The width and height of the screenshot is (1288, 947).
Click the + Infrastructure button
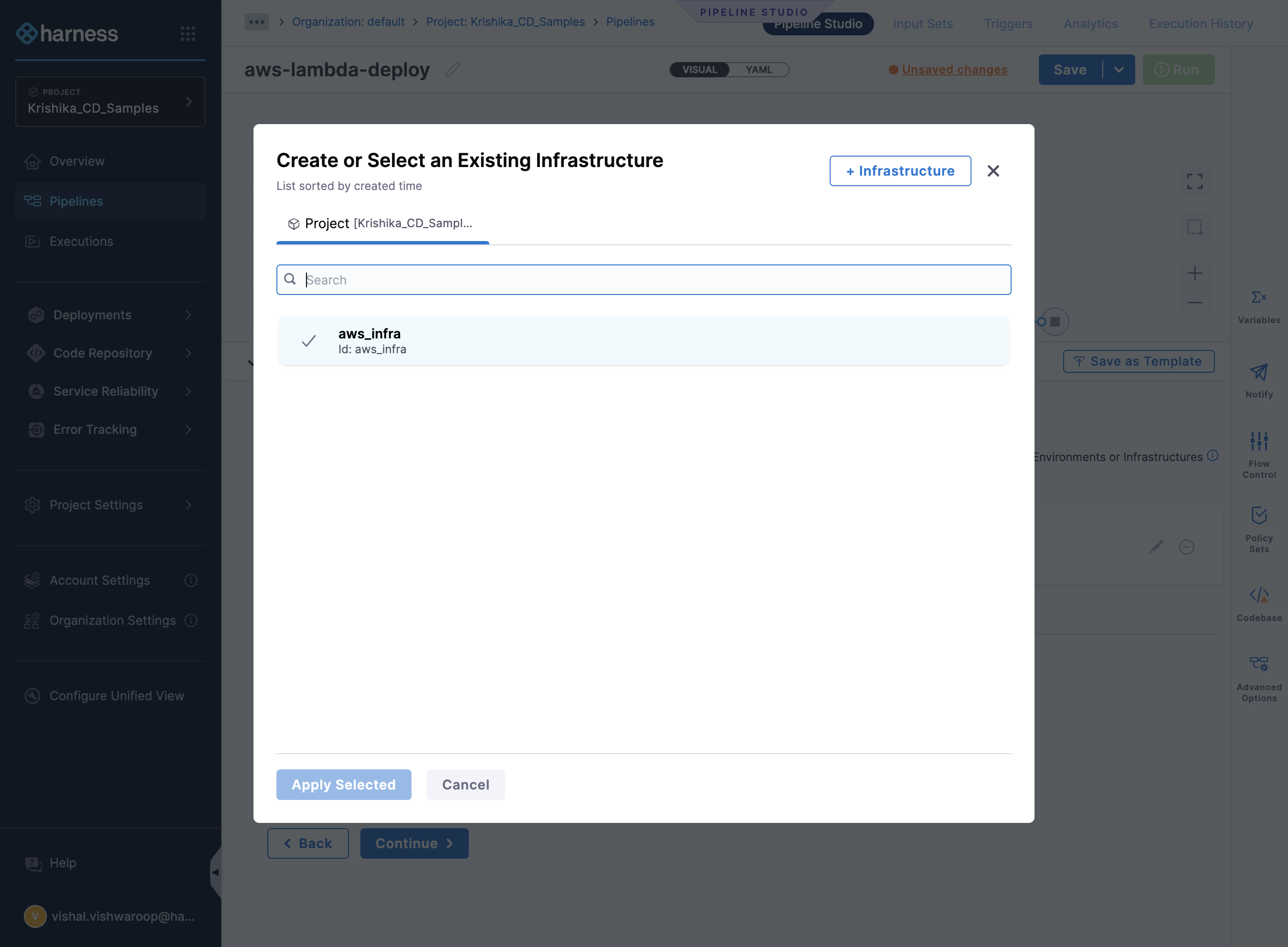coord(900,171)
